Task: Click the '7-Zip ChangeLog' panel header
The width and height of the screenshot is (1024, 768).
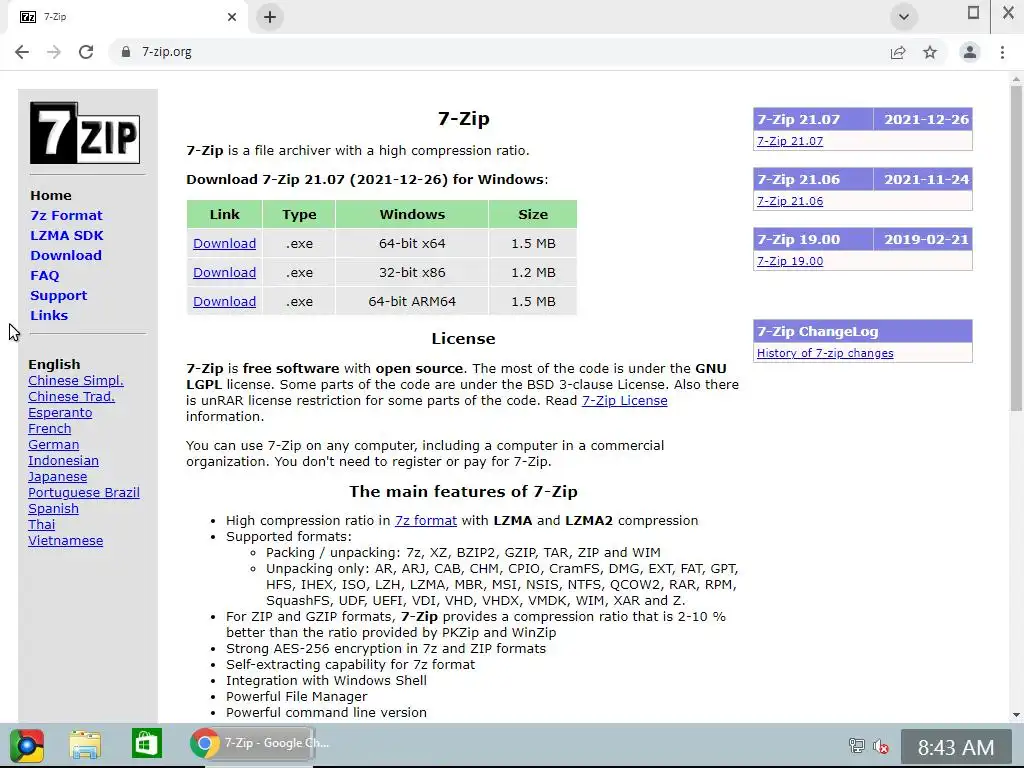Action: point(863,331)
